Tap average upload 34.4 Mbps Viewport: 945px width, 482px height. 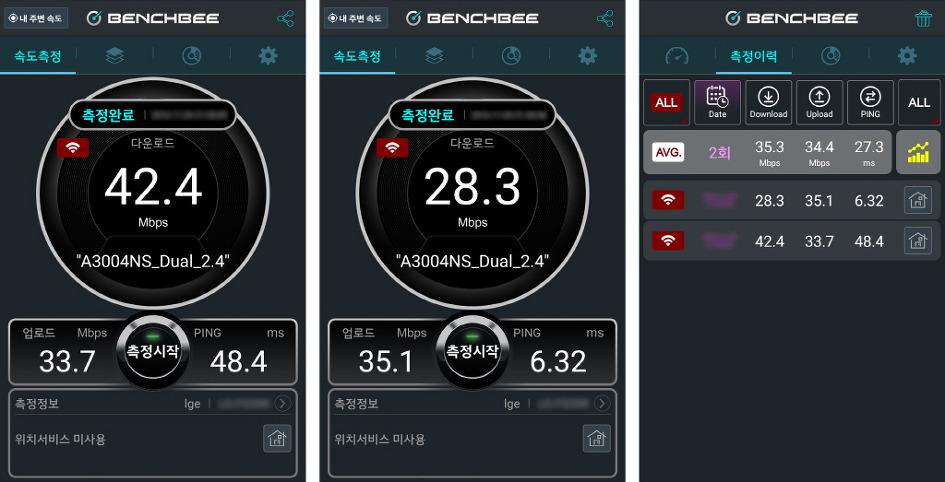(x=819, y=152)
